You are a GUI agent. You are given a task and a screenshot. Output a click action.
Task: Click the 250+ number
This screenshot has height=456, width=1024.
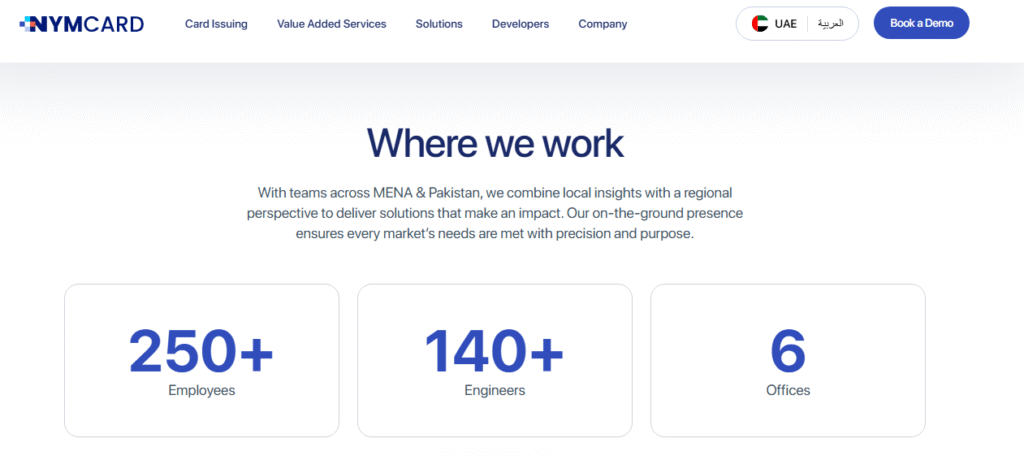point(201,349)
